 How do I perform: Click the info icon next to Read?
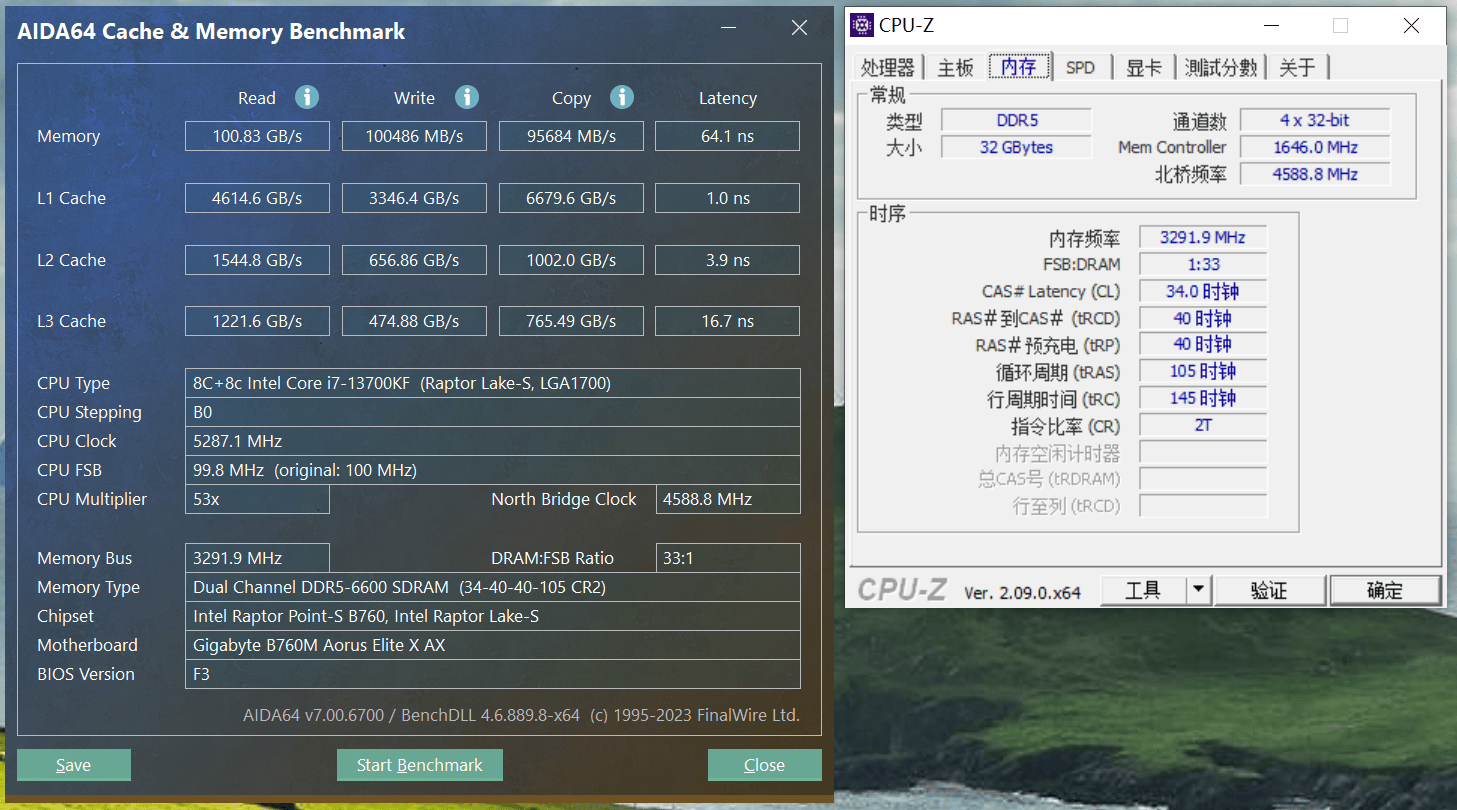(x=307, y=97)
